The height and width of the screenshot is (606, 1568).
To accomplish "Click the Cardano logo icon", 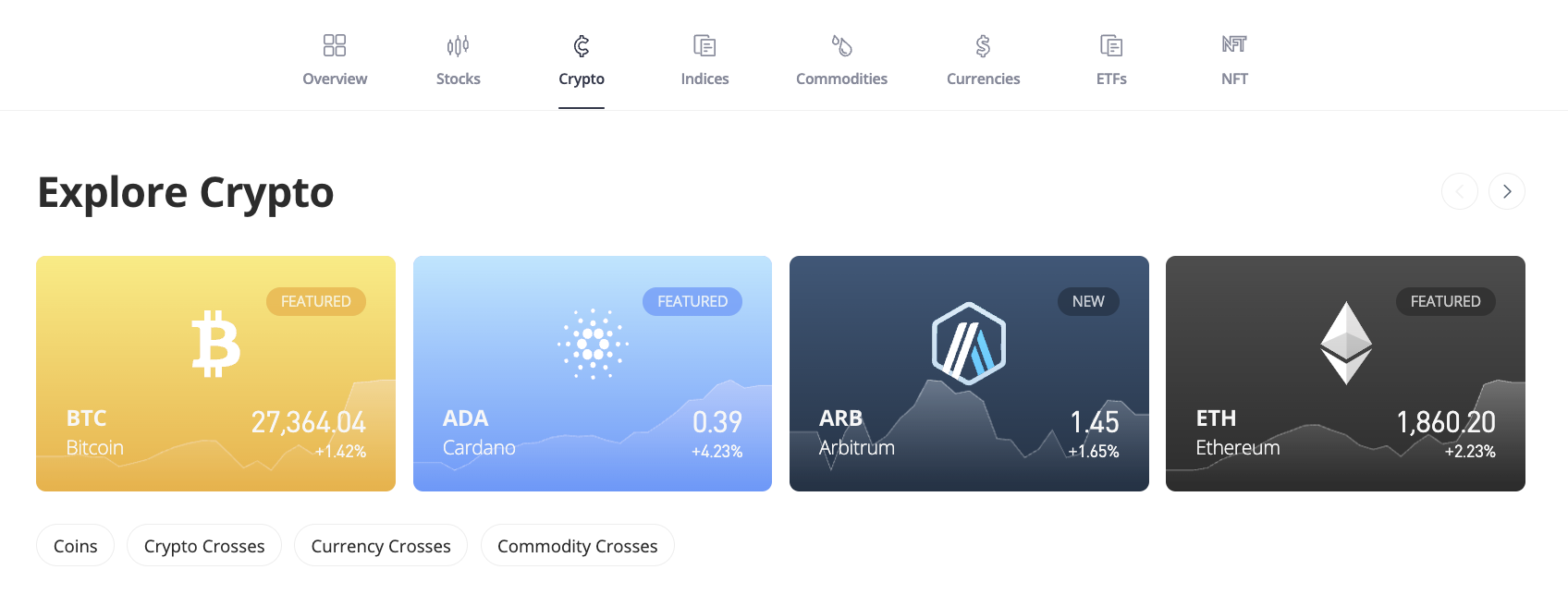I will pos(593,344).
